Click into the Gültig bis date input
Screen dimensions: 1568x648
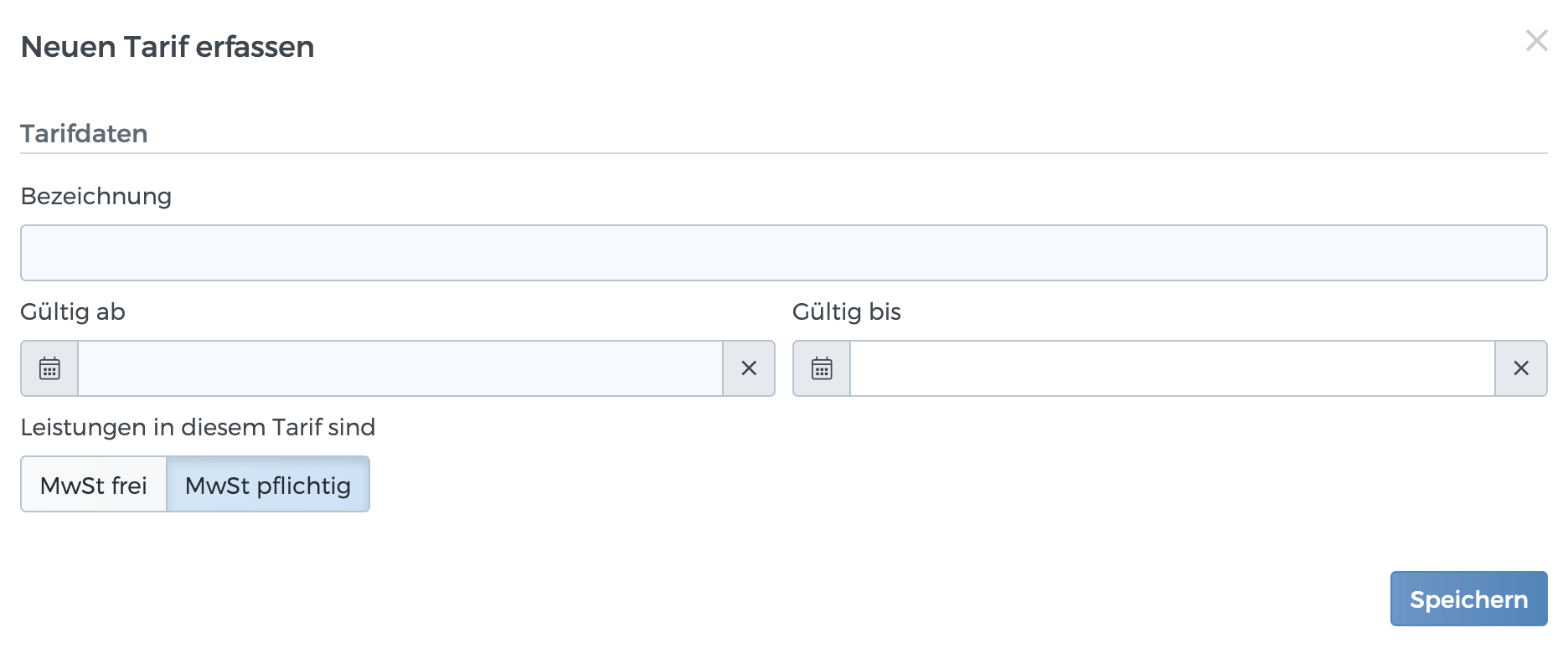point(1173,368)
